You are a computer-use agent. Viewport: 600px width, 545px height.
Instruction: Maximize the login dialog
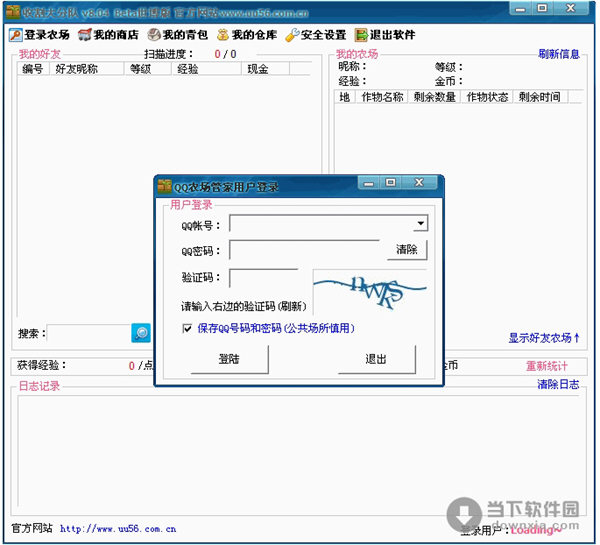(x=391, y=183)
